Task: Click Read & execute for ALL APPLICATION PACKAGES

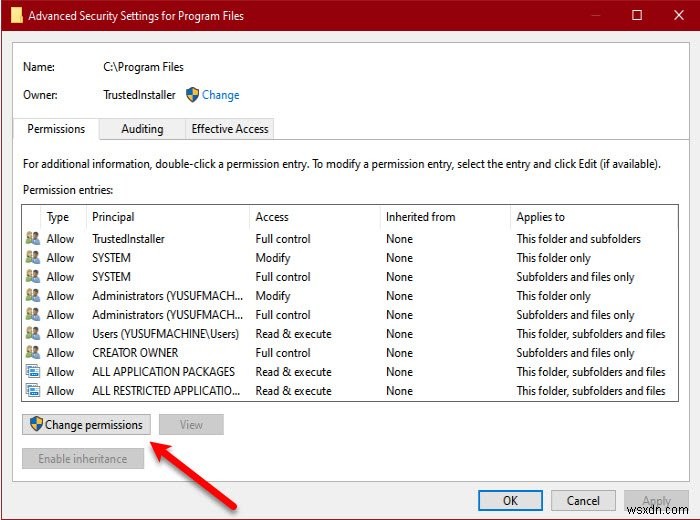Action: [x=293, y=371]
